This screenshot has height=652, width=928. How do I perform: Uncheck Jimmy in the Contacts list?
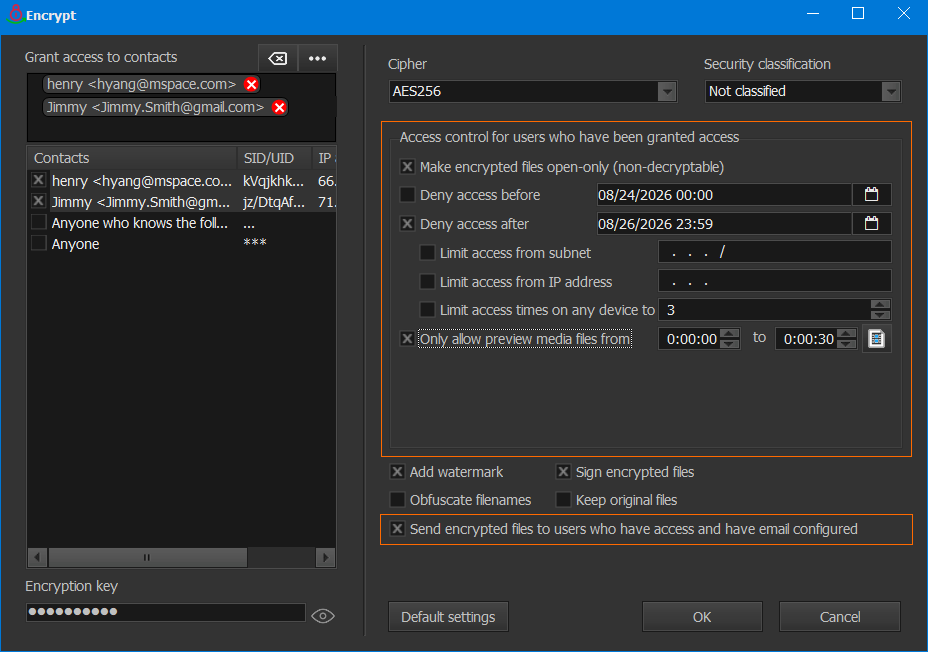(x=38, y=201)
